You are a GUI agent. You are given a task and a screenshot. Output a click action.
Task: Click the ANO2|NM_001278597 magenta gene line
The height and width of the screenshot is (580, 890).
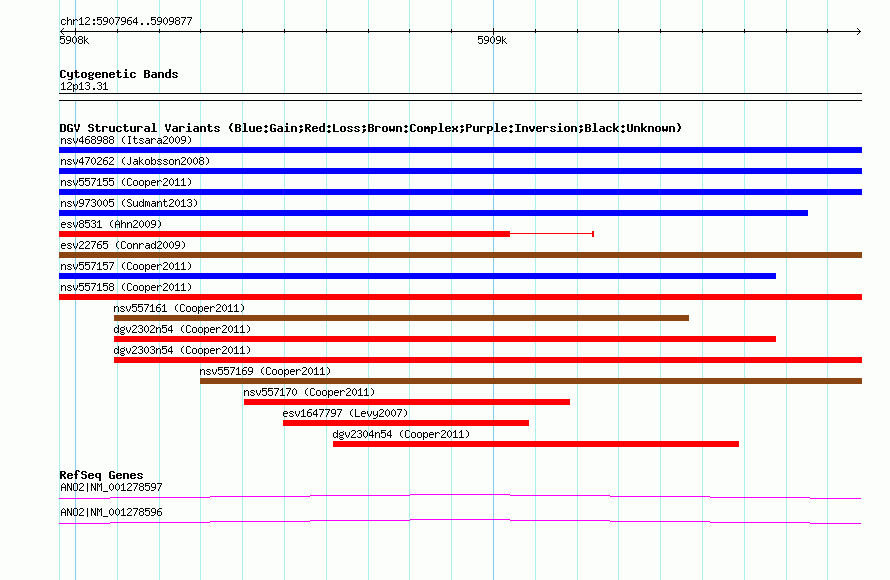460,497
